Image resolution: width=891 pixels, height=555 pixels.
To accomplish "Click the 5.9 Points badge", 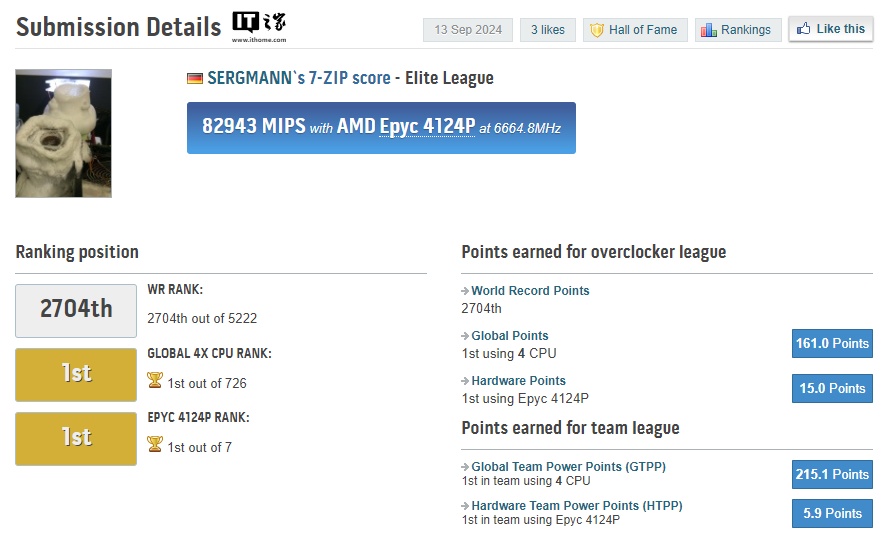I will click(x=832, y=513).
